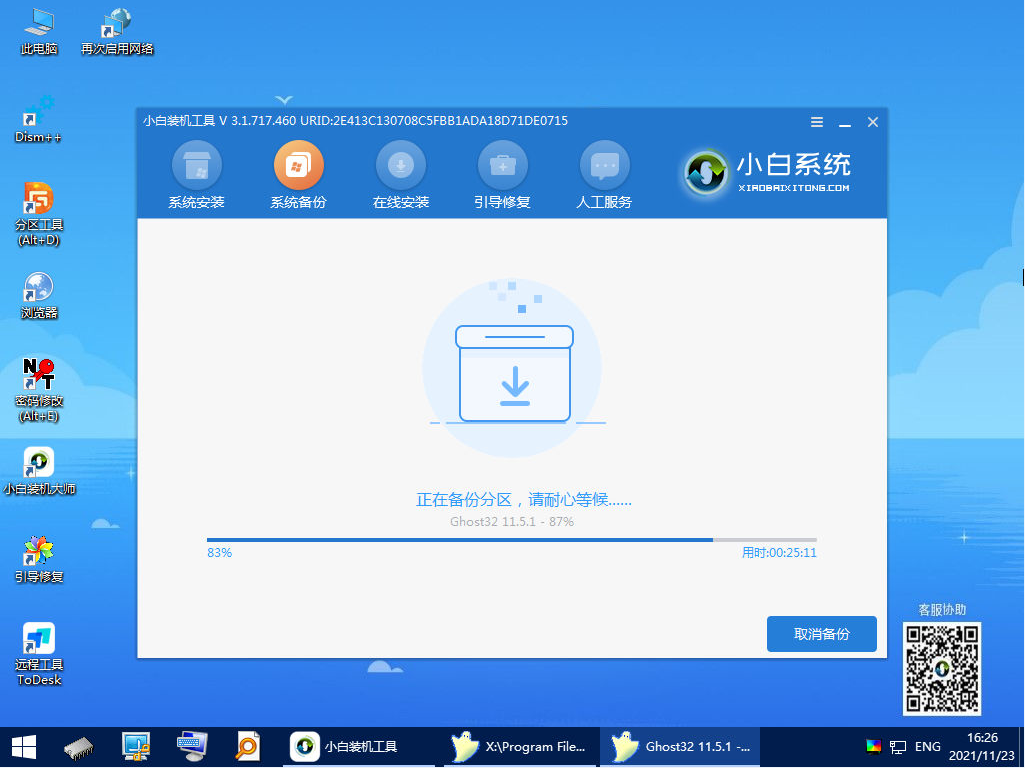Open the Windows Start menu
The width and height of the screenshot is (1025, 768).
click(21, 747)
